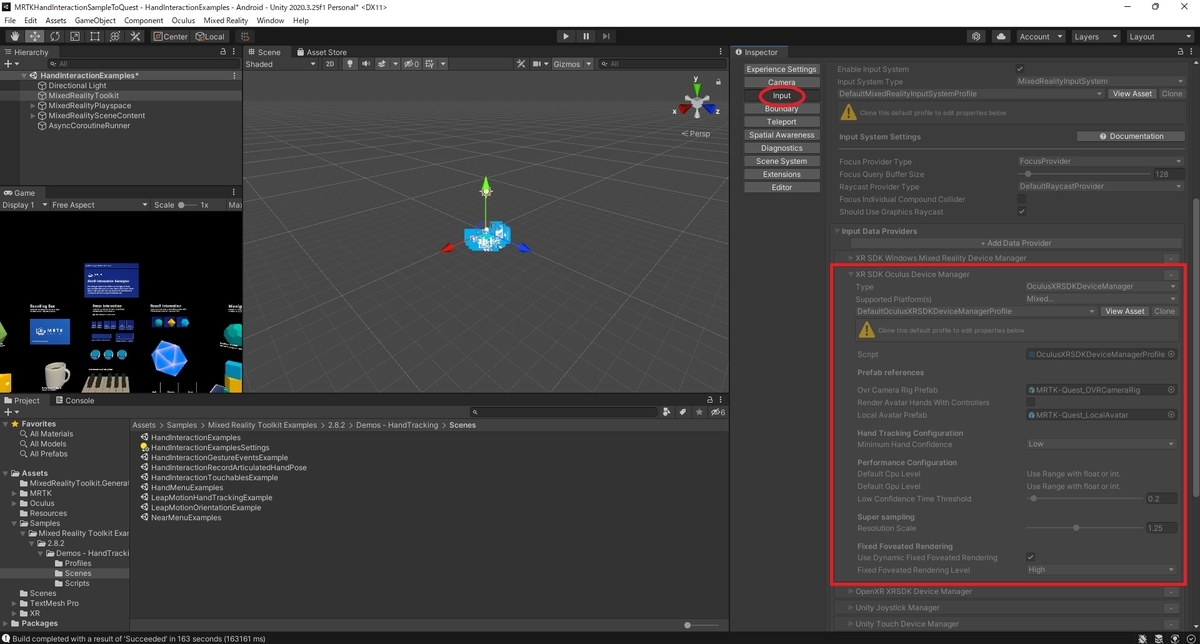
Task: Click the Spatial Awareness profile button
Action: 782,135
